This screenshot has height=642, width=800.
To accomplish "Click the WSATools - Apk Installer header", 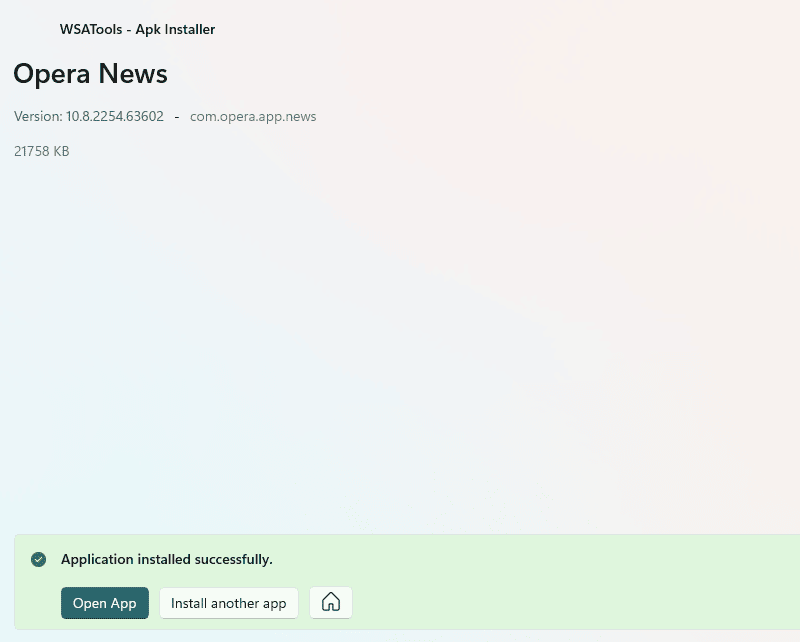I will coord(138,29).
